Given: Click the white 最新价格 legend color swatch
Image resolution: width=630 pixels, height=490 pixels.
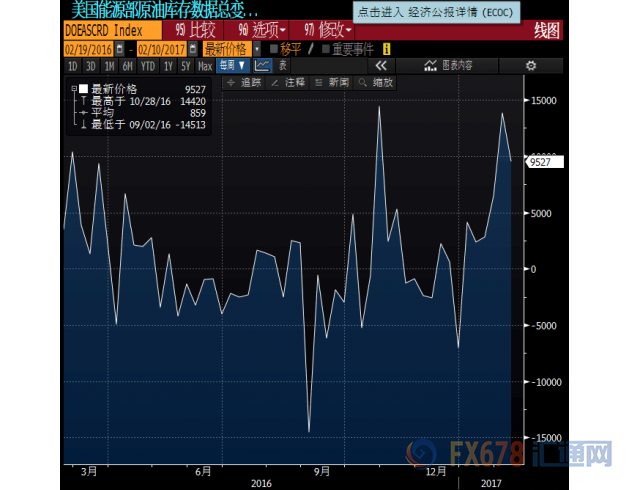Looking at the screenshot, I should (x=82, y=88).
